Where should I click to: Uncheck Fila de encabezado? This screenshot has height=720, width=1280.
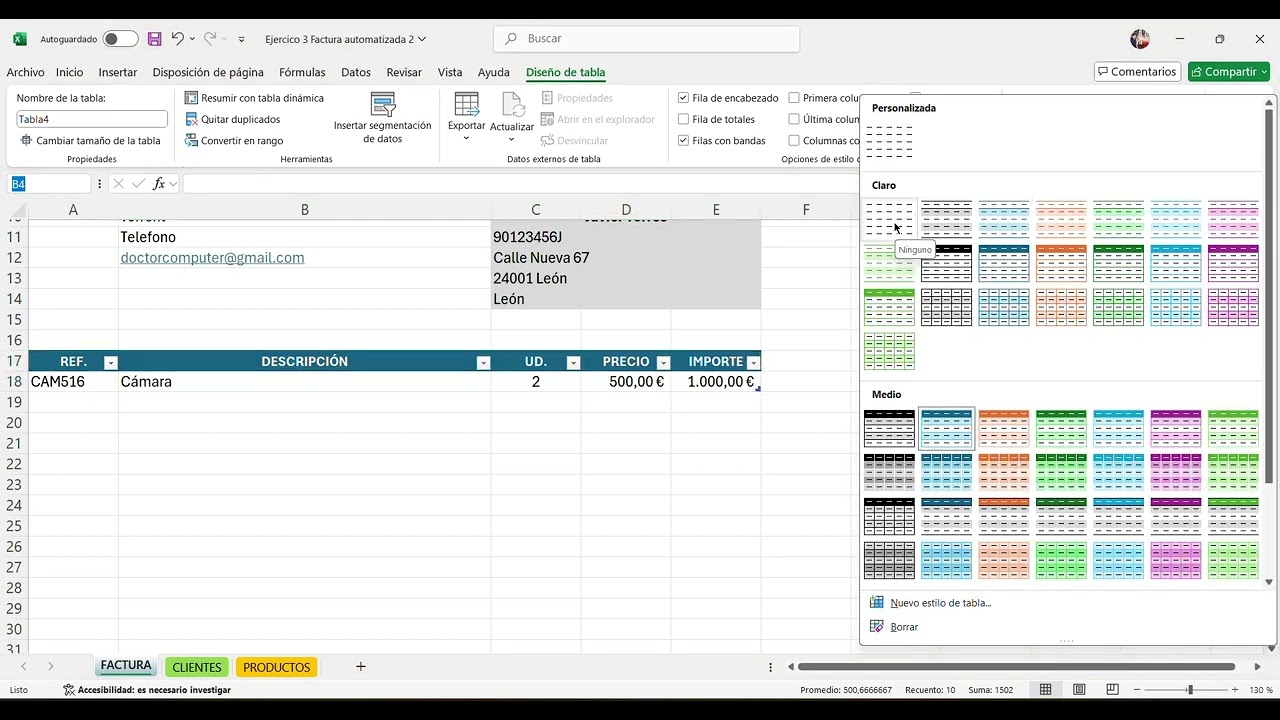[683, 98]
